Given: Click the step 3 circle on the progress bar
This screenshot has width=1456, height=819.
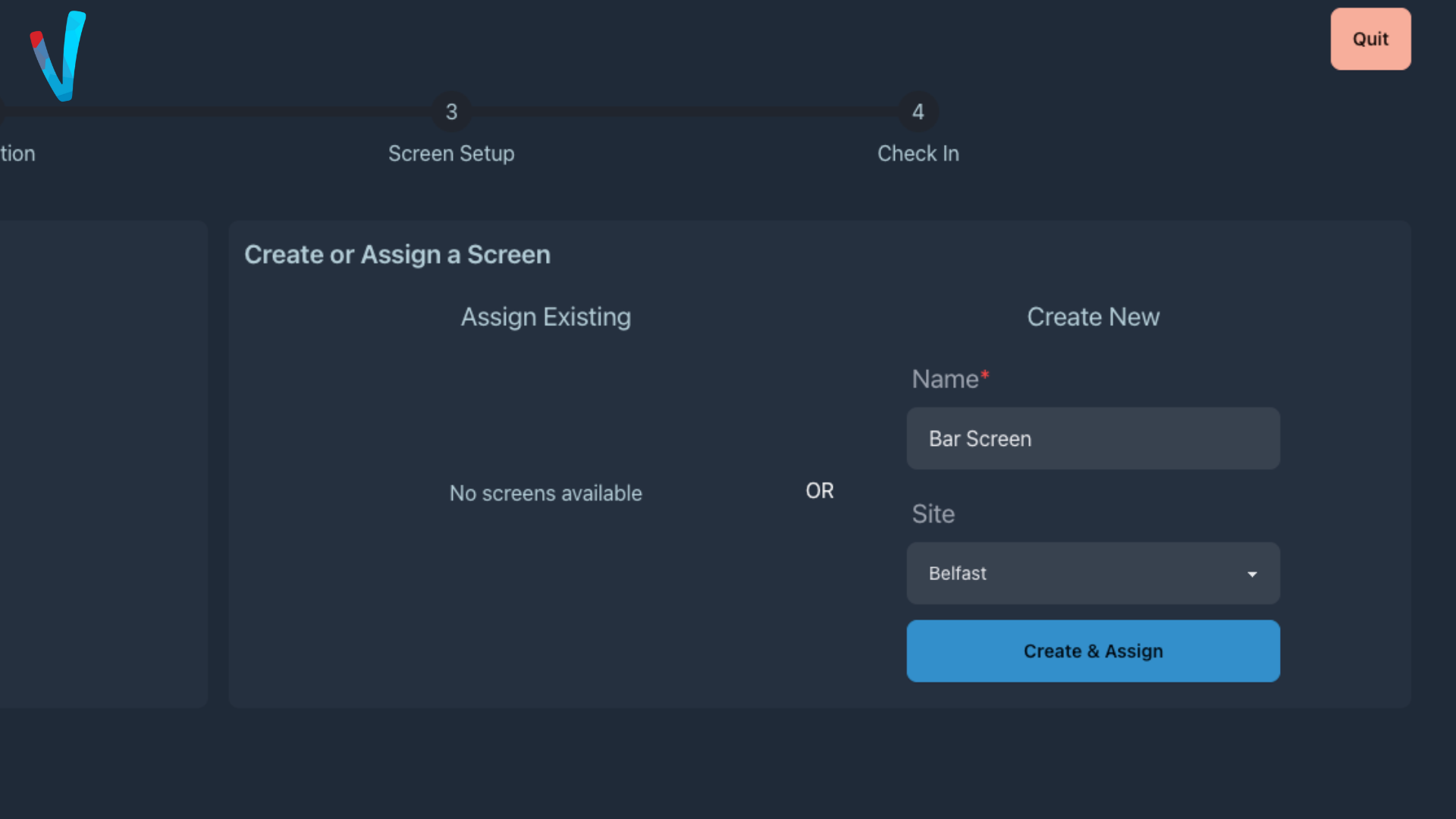Looking at the screenshot, I should [x=451, y=112].
